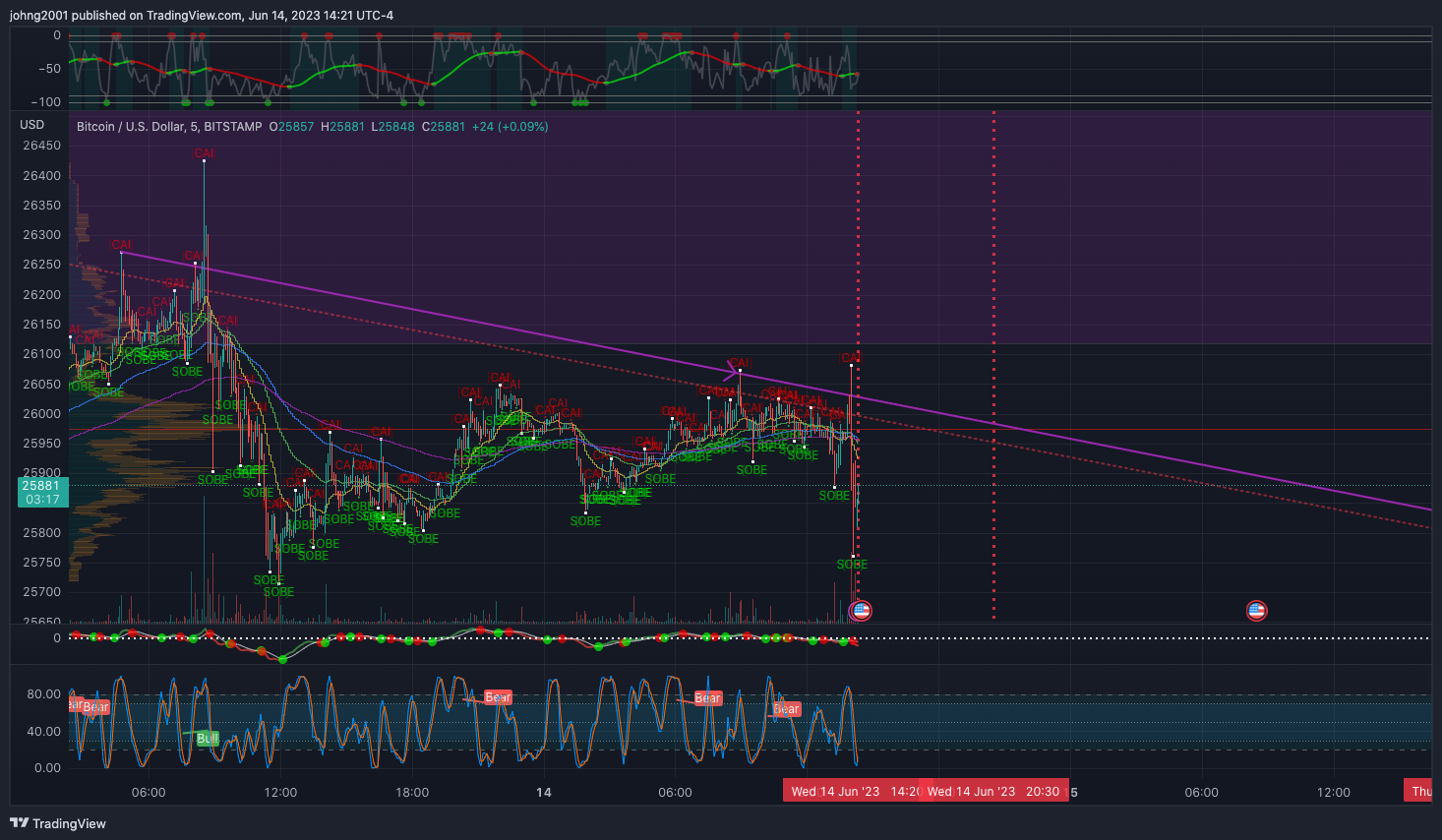Open the US flag event marker near Thursday 06:00
The height and width of the screenshot is (840, 1442).
coord(1256,611)
